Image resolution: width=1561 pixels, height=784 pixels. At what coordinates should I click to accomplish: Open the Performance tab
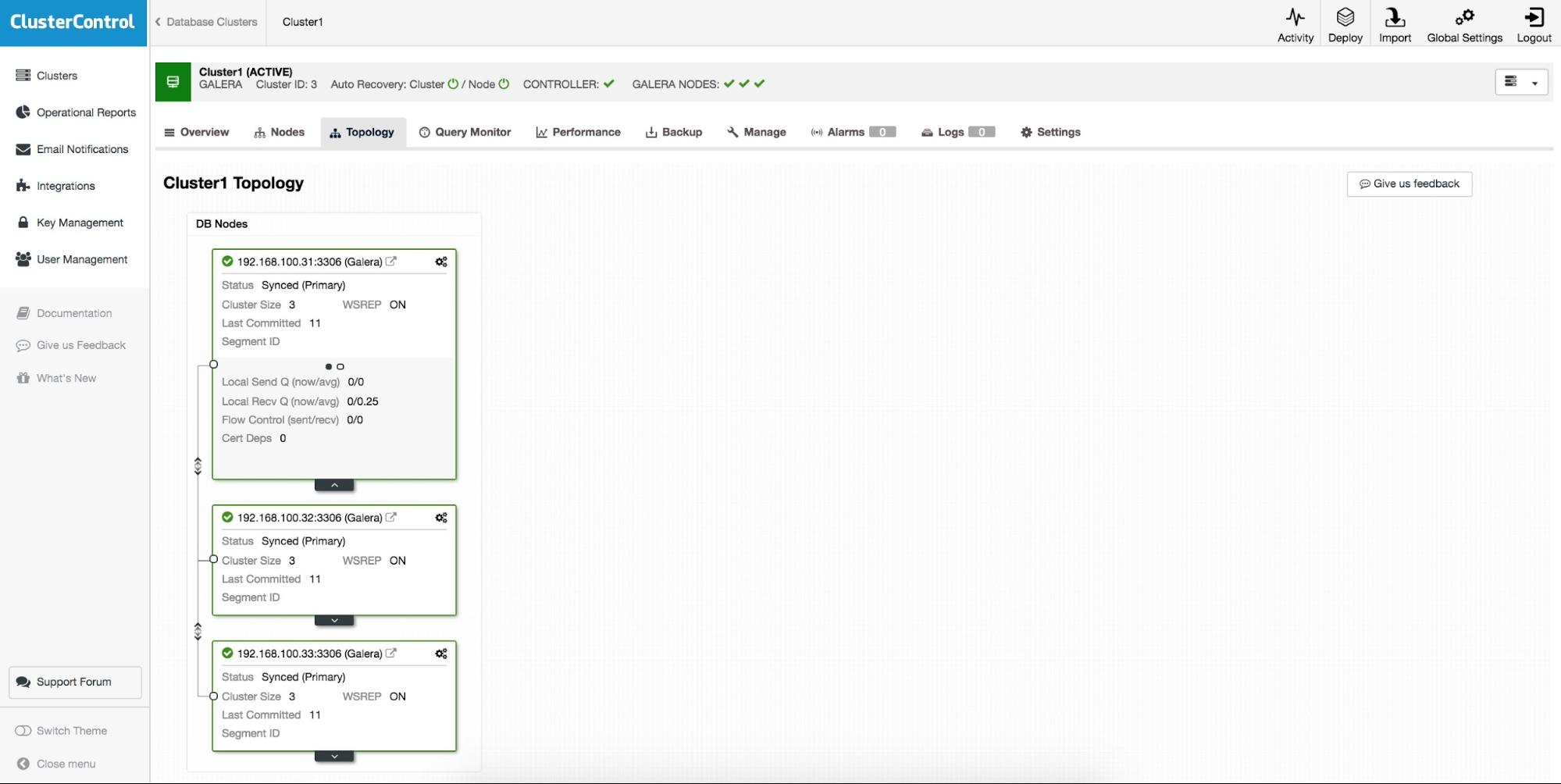579,132
